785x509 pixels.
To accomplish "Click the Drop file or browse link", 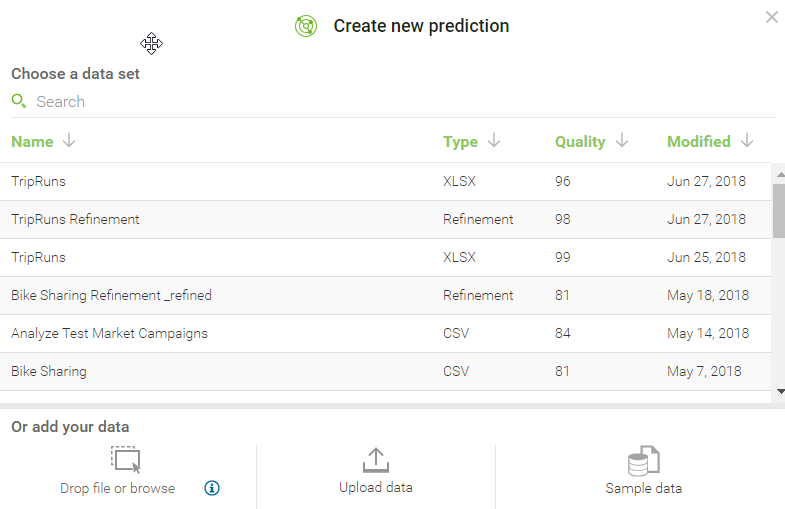I will pos(117,488).
